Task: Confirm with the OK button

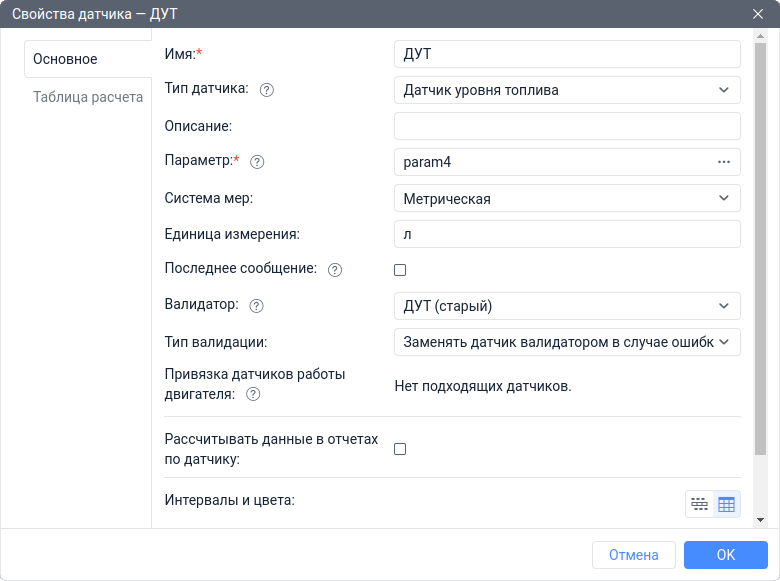Action: [x=726, y=555]
